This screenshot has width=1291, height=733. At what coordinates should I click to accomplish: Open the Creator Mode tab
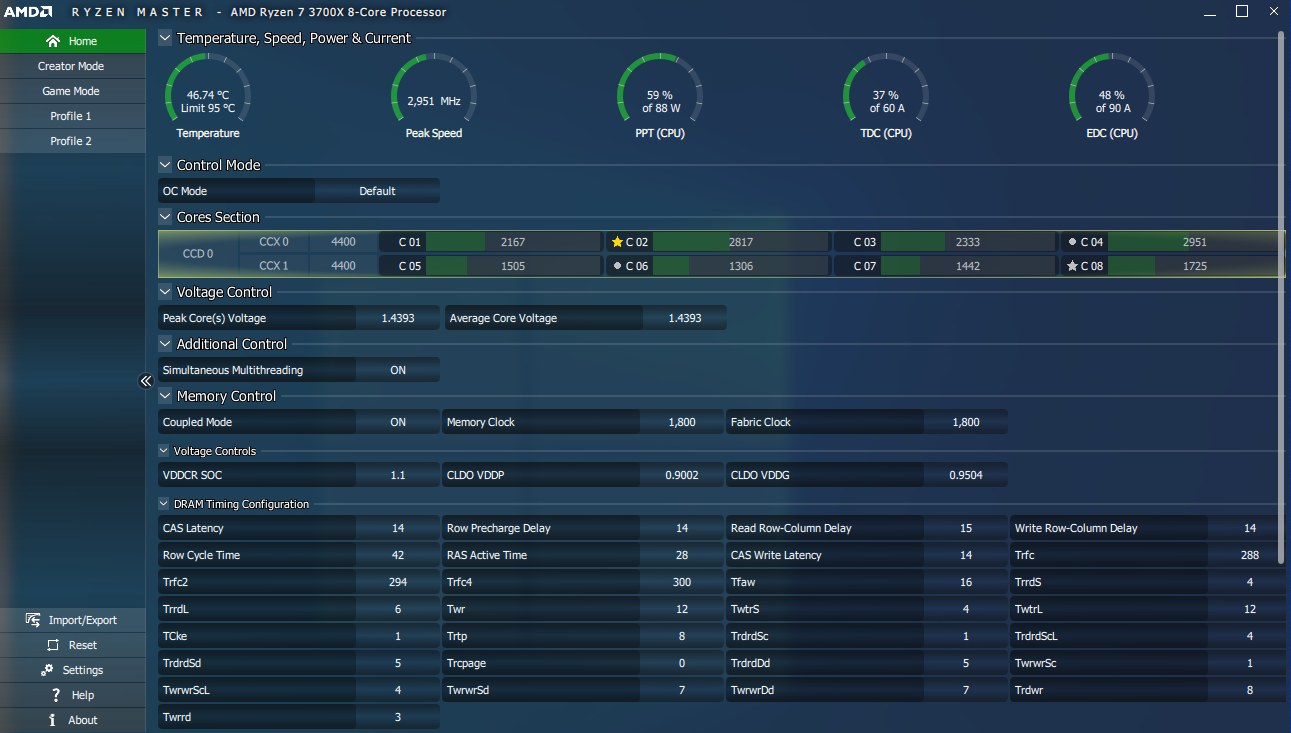pos(72,66)
